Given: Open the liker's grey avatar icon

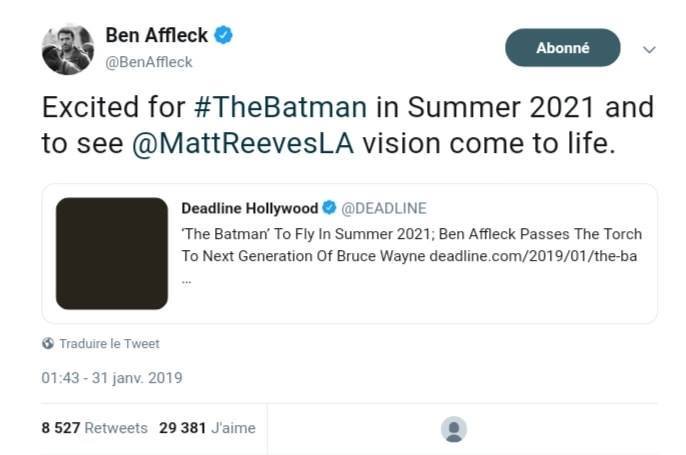Looking at the screenshot, I should coord(454,429).
